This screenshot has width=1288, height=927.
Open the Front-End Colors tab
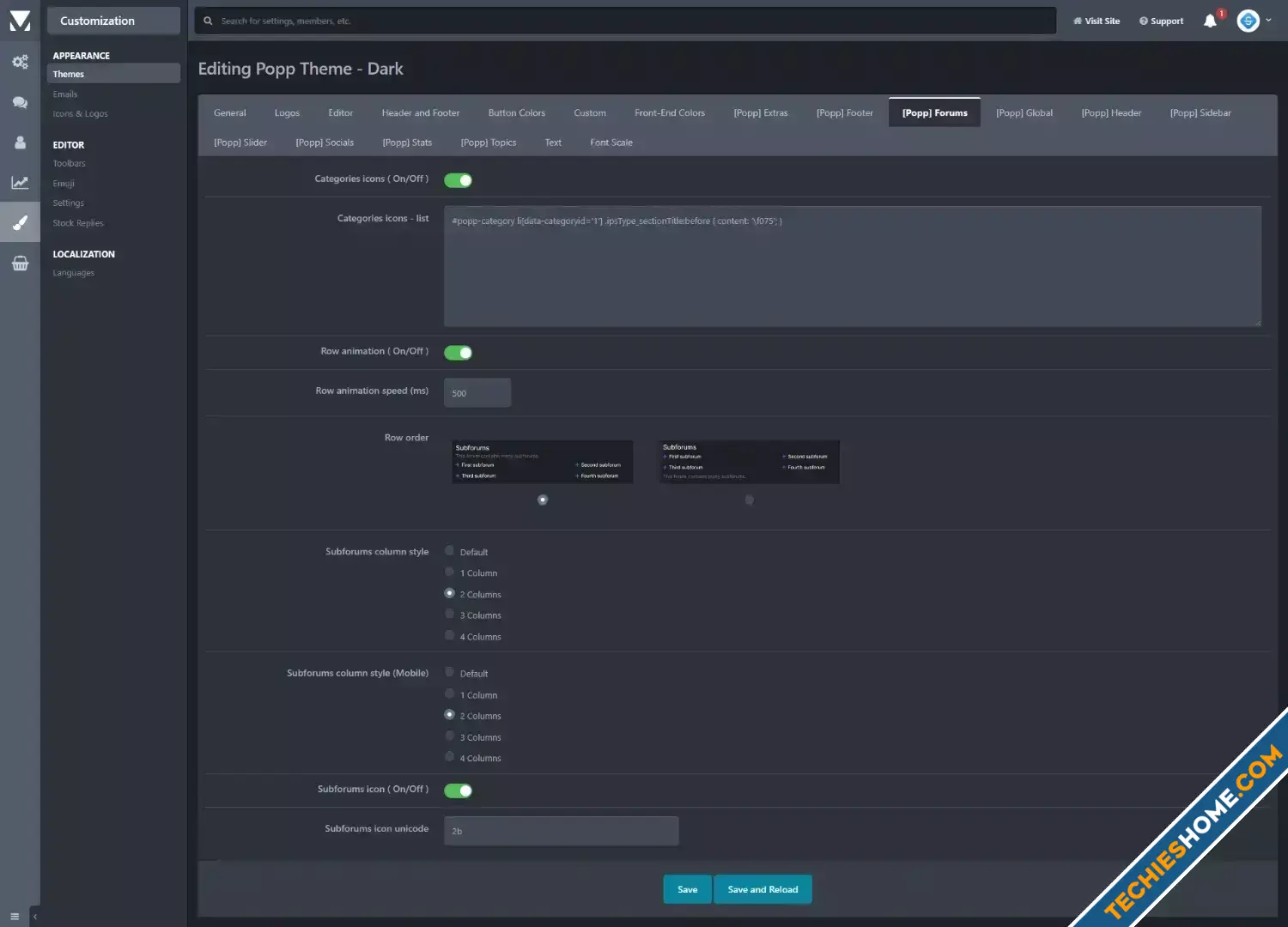coord(670,112)
